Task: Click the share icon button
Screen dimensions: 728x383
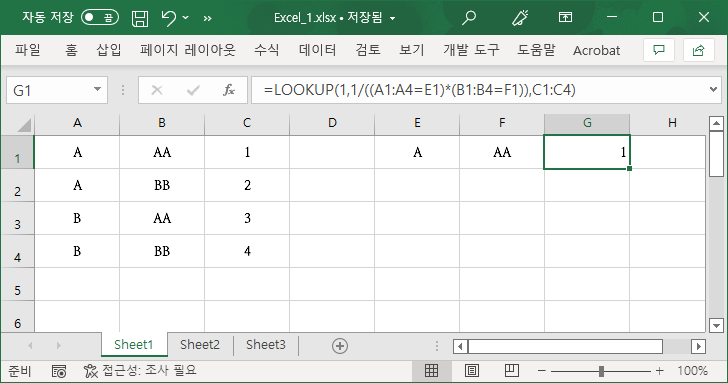Action: tap(698, 50)
